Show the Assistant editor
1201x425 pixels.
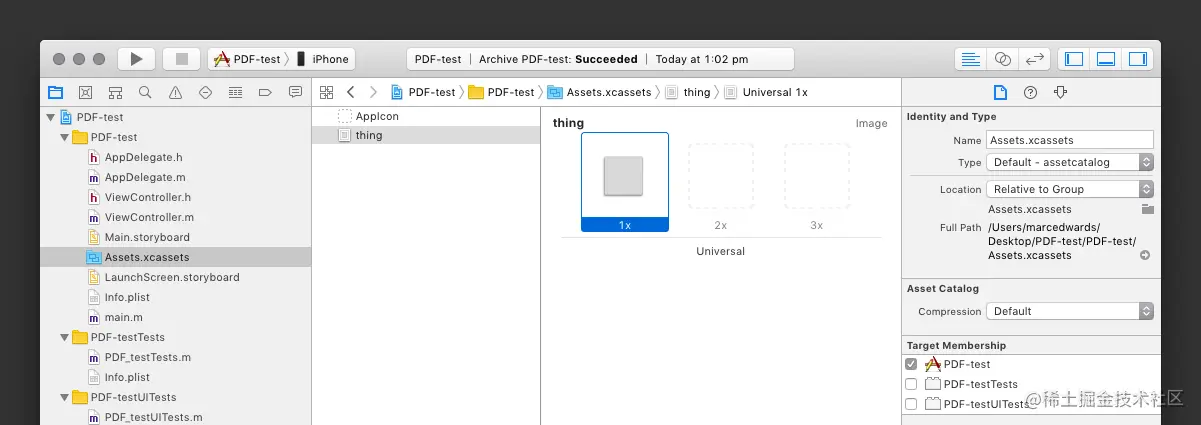[1002, 59]
